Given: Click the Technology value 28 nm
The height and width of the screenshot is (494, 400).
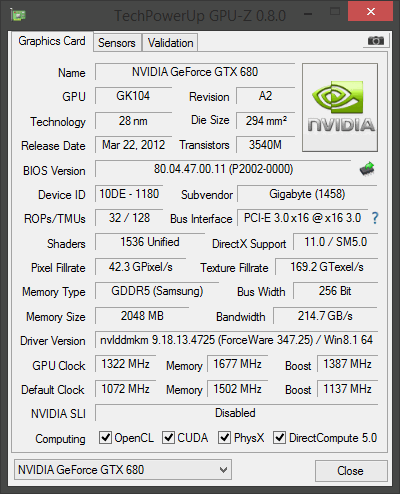Looking at the screenshot, I should 133,121.
